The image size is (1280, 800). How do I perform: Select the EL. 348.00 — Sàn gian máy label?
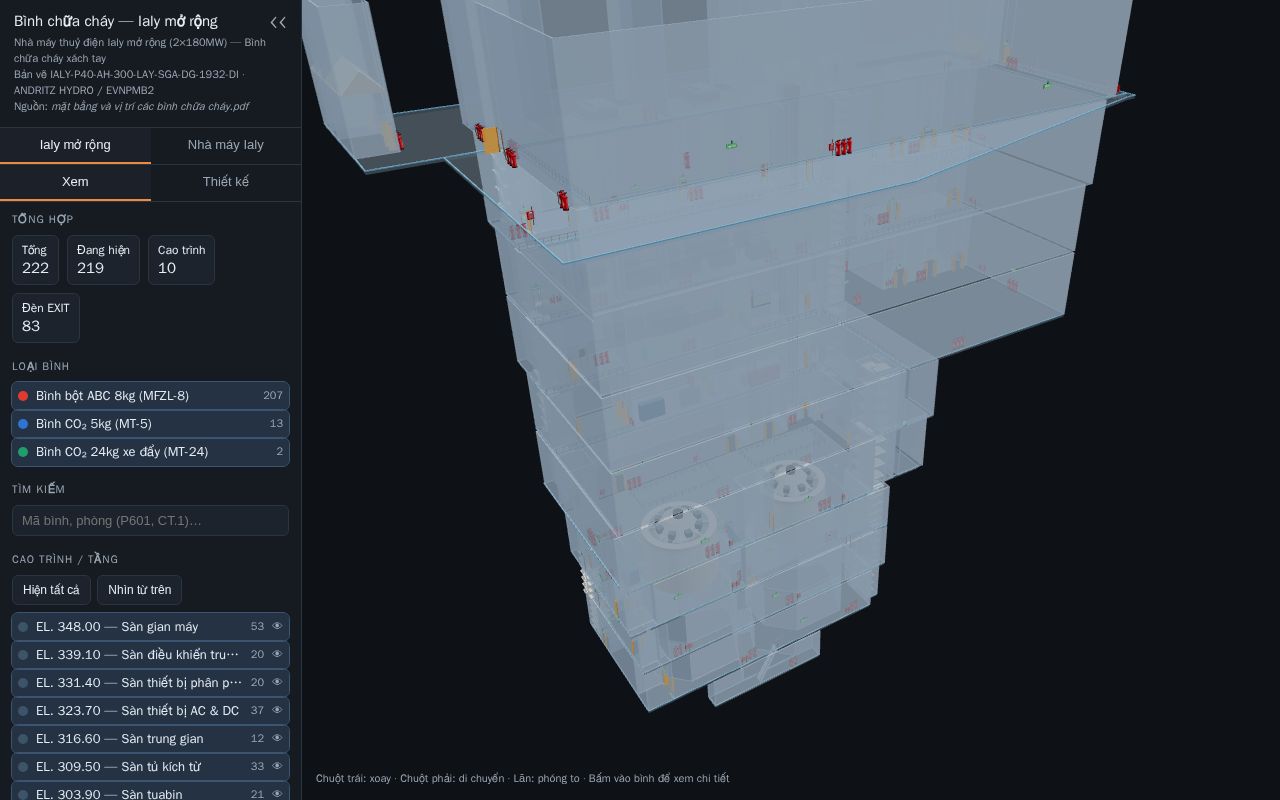pos(117,627)
